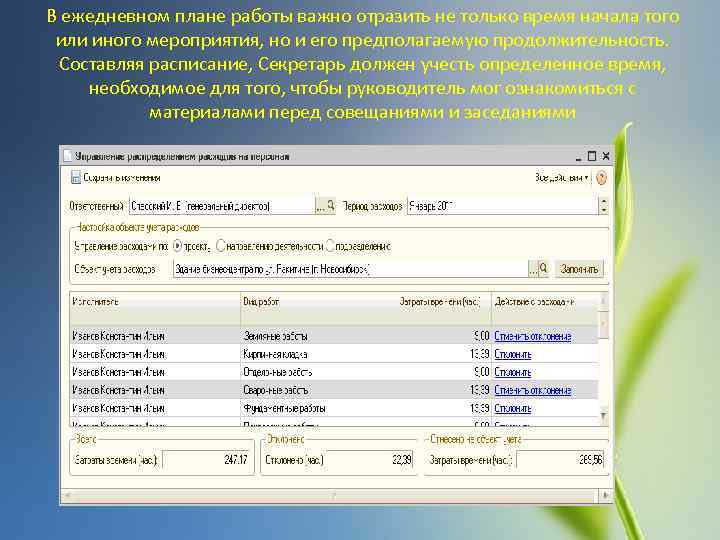The height and width of the screenshot is (540, 720).
Task: Increase period with the stepper up arrow
Action: (604, 202)
